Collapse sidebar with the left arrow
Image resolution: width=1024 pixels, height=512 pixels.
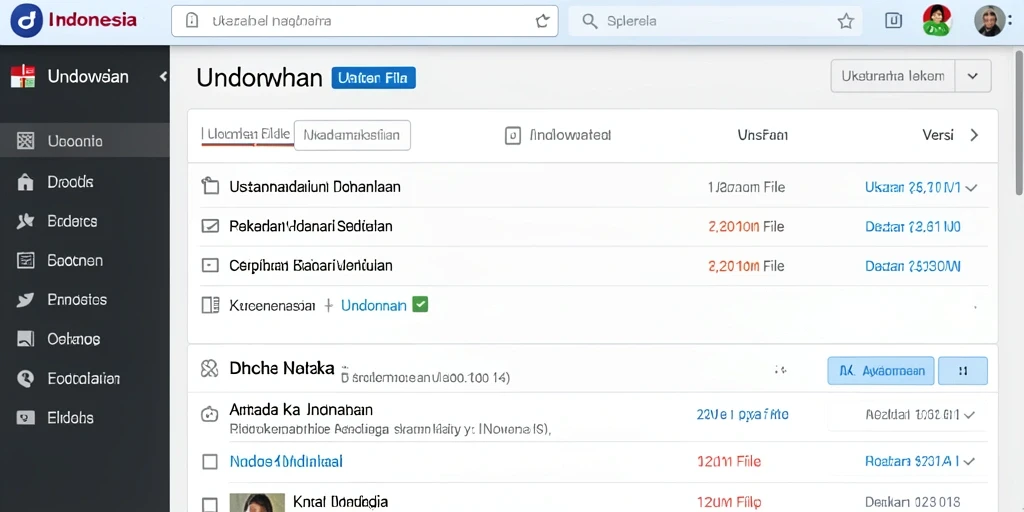(x=163, y=77)
